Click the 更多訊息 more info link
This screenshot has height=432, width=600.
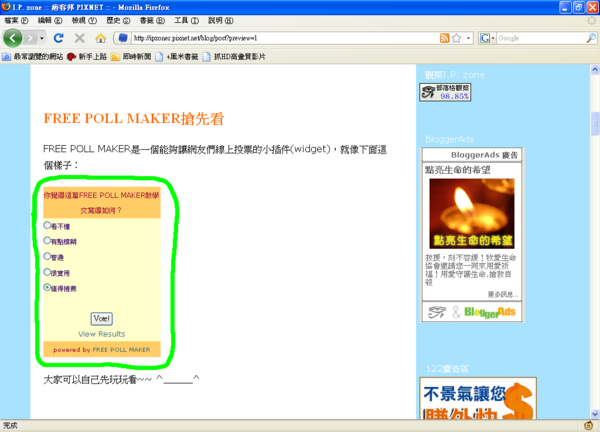503,294
